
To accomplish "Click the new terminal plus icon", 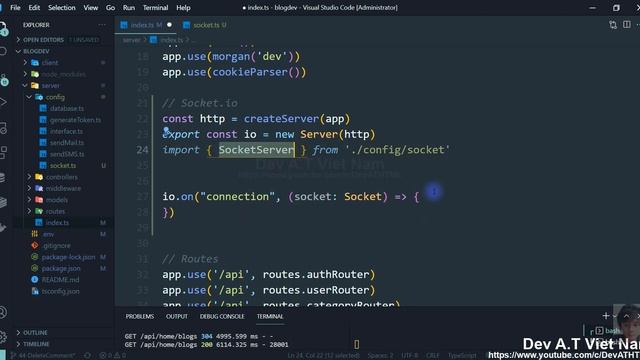I will tap(606, 316).
